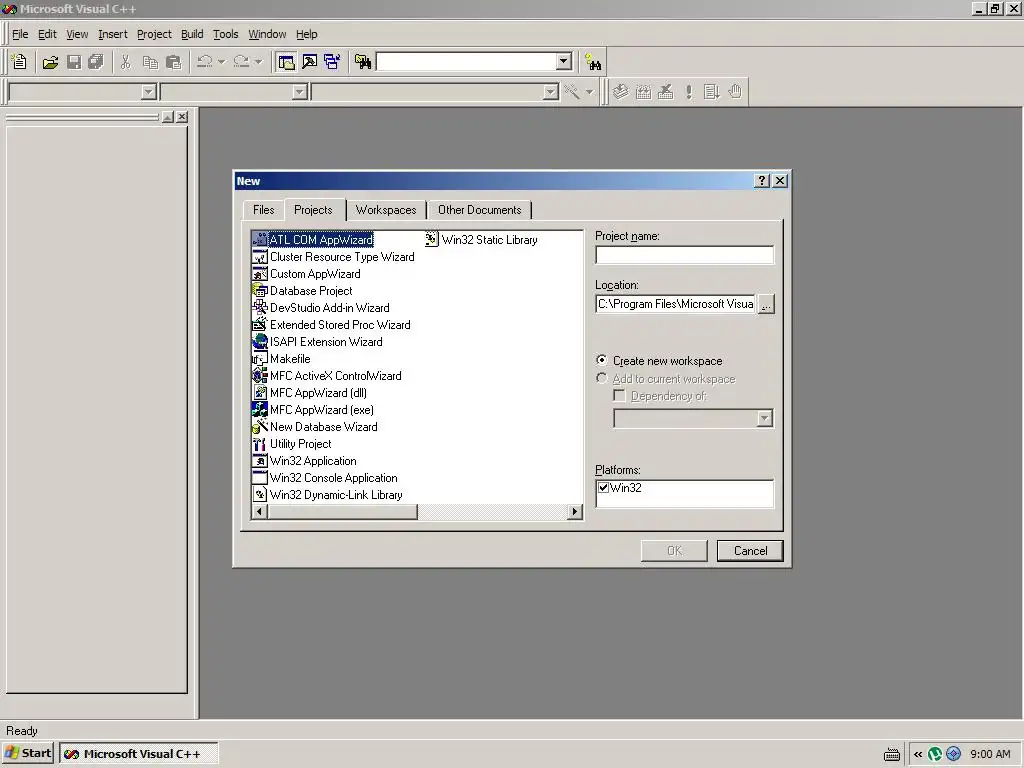Click the Cancel button in New dialog
Image resolution: width=1024 pixels, height=768 pixels.
(750, 551)
